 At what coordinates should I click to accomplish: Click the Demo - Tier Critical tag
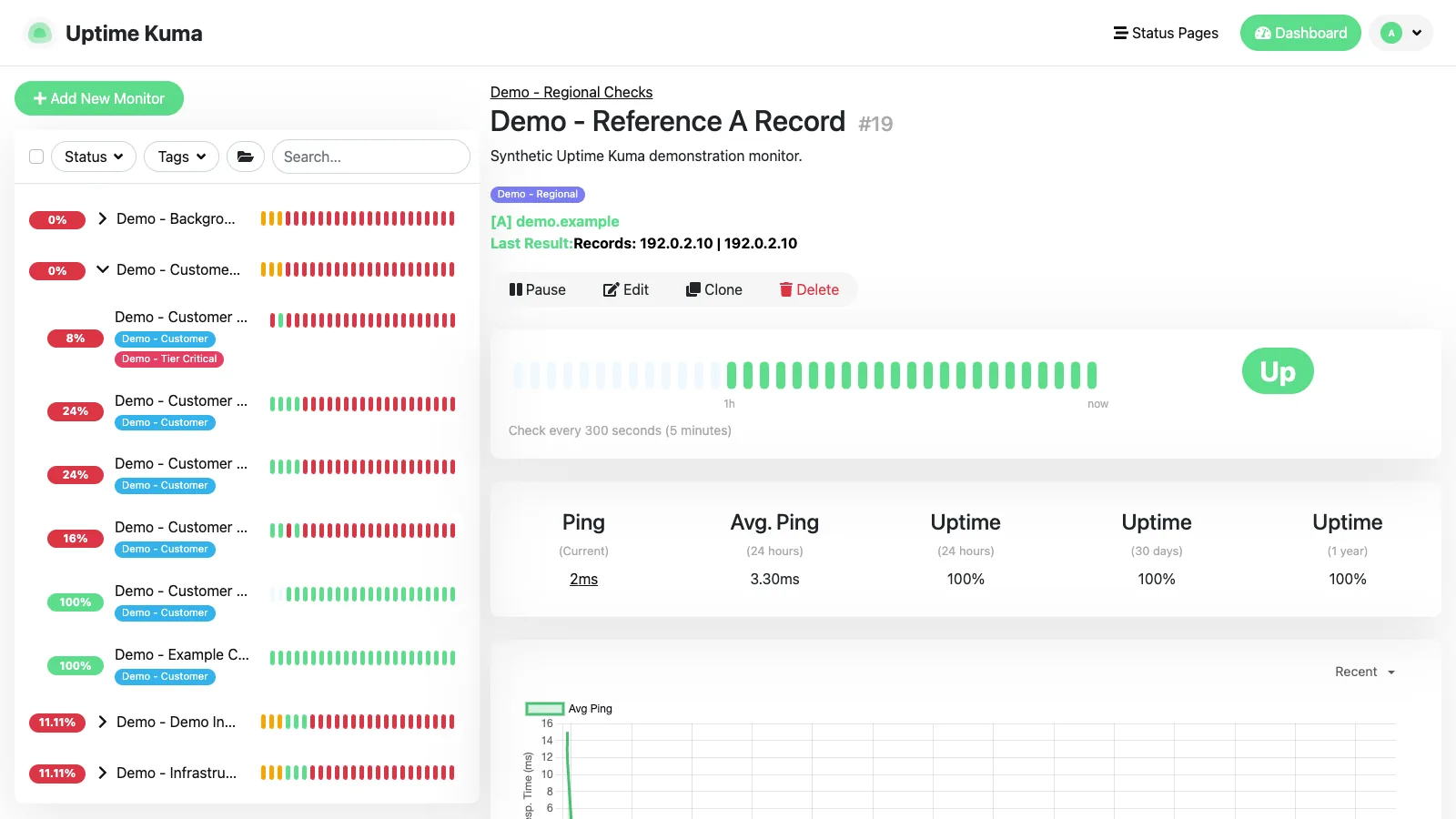pyautogui.click(x=169, y=359)
